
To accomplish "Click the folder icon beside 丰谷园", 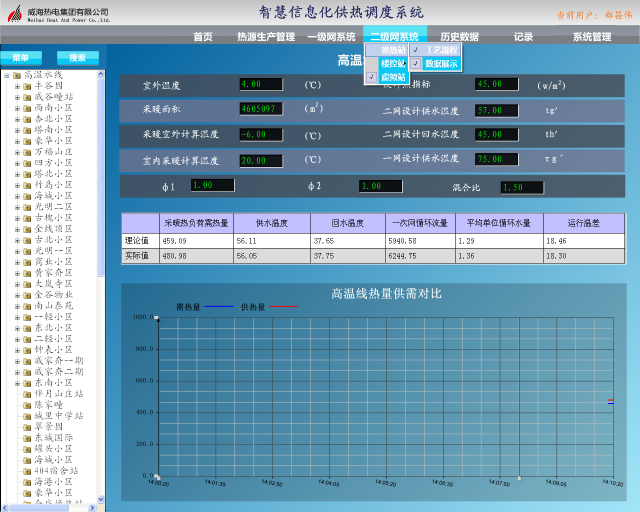I will tap(27, 87).
